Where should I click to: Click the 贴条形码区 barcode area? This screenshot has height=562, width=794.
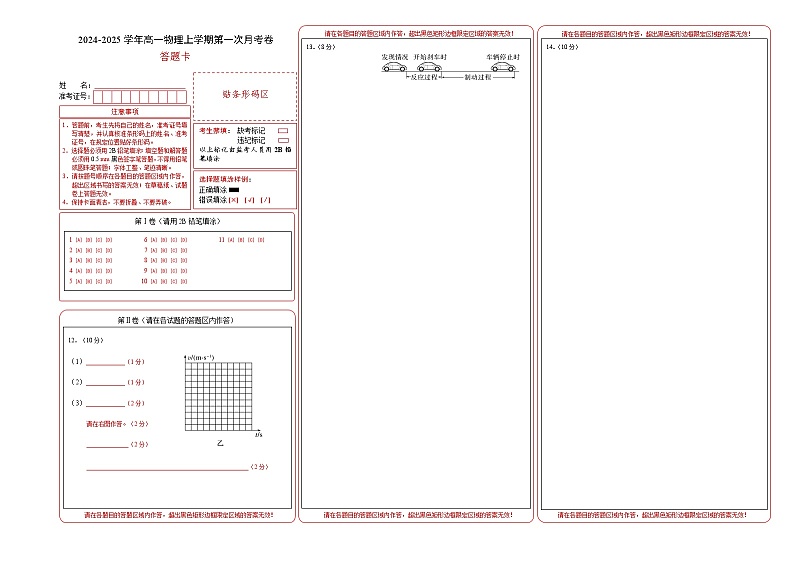click(x=244, y=94)
